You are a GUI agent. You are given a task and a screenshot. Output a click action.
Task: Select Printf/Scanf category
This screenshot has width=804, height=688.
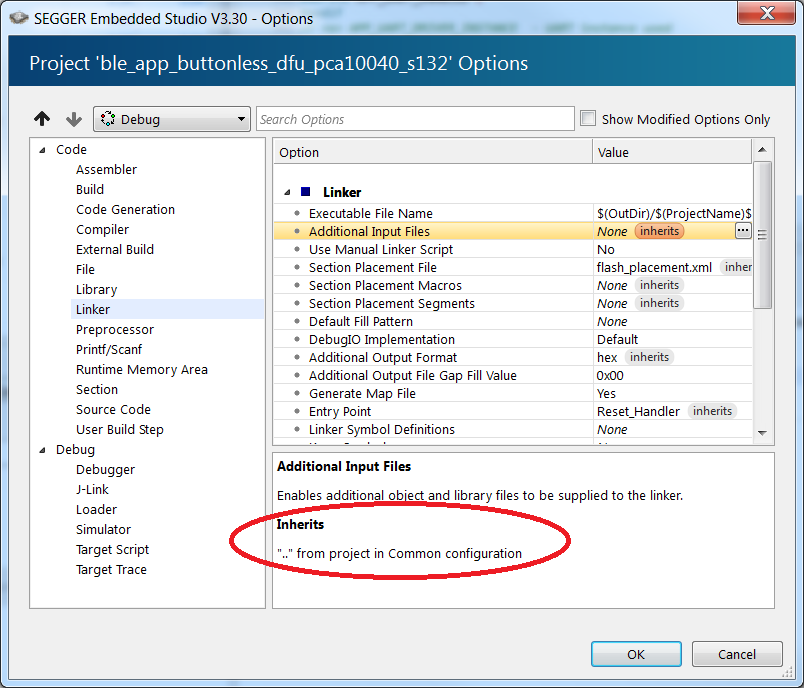109,350
